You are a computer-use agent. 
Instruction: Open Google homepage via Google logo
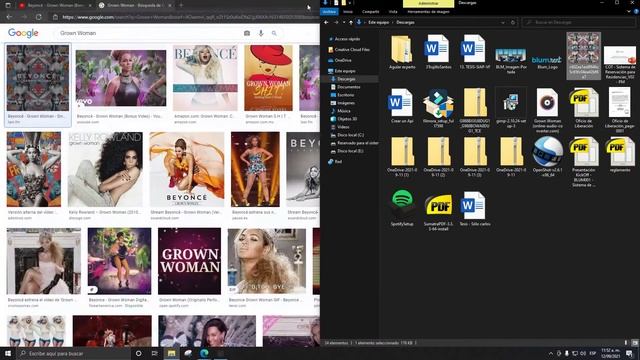pyautogui.click(x=23, y=33)
